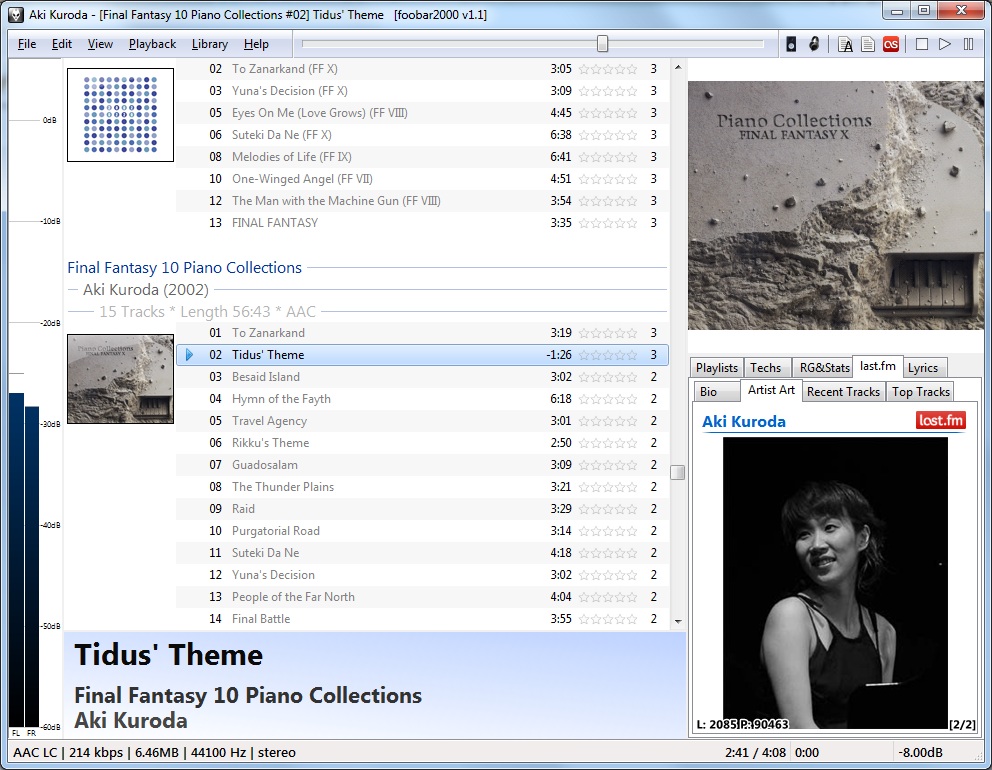
Task: Toggle the red Last.fm scrobbling icon
Action: point(891,44)
